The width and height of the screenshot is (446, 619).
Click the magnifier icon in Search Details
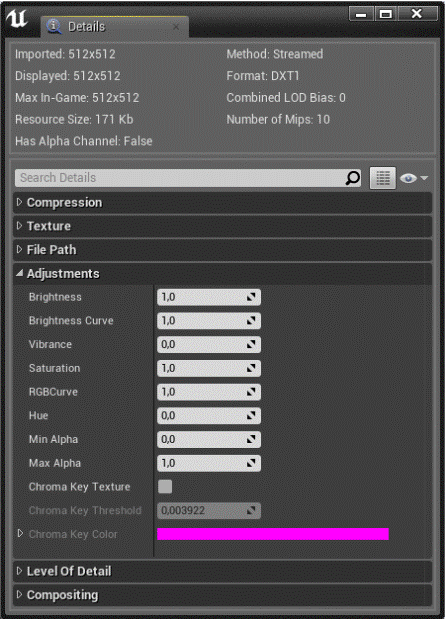[352, 178]
